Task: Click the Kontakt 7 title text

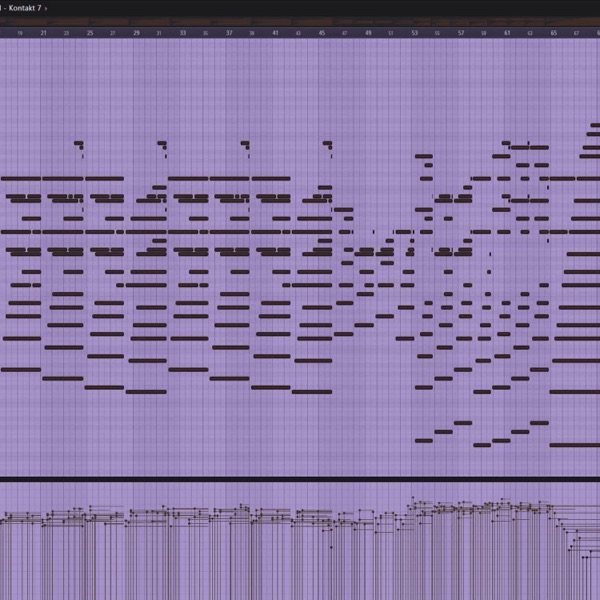Action: 24,8
